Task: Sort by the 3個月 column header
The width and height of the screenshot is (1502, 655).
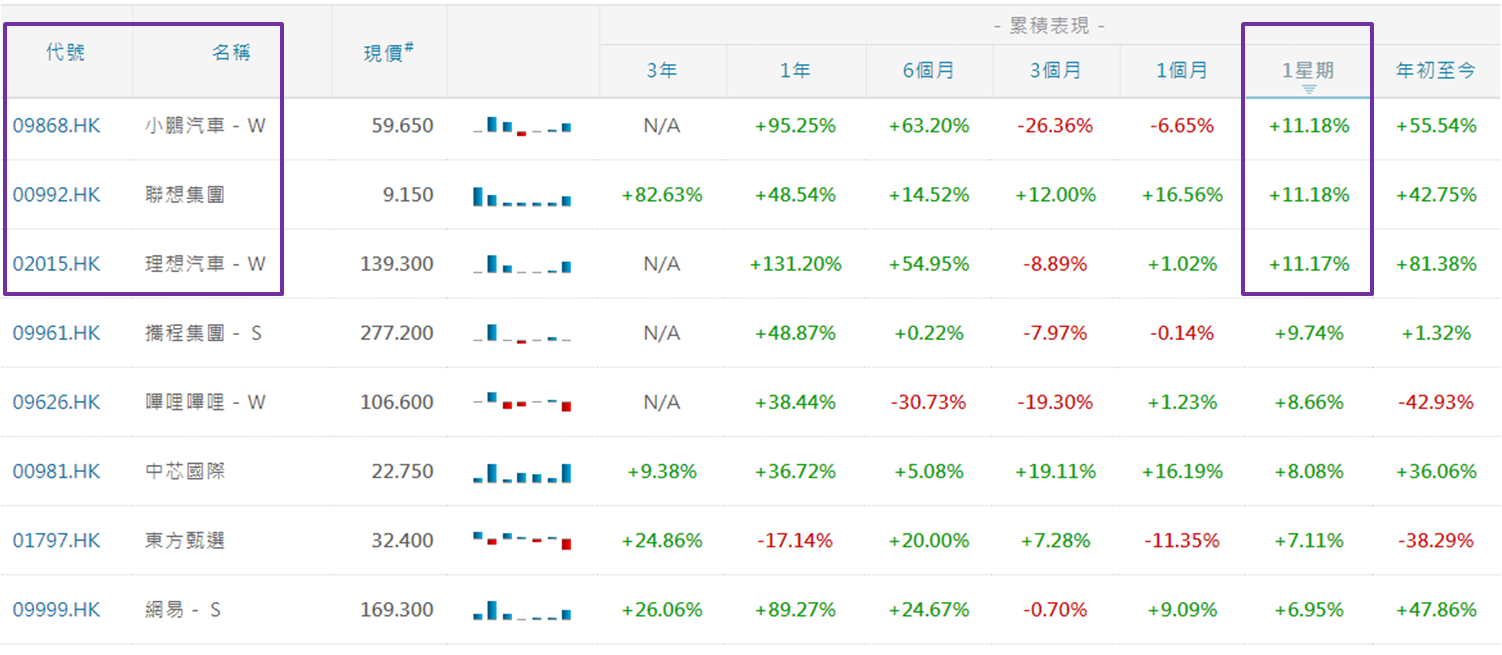Action: pos(1056,71)
